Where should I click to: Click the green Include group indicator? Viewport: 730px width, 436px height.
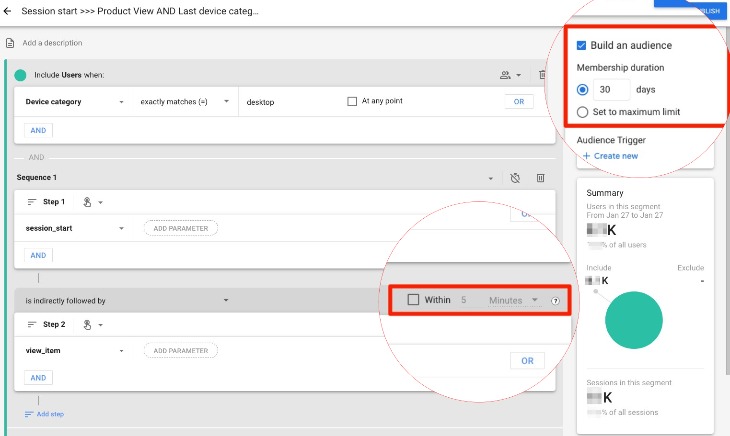point(20,75)
